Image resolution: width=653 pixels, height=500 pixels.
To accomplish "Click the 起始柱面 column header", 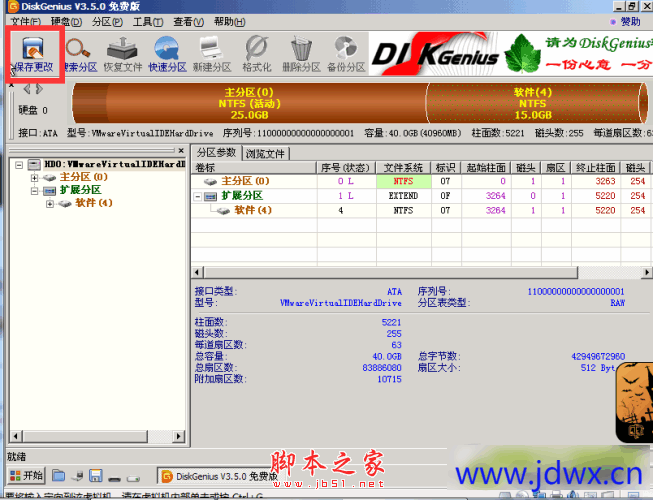I will (x=486, y=168).
